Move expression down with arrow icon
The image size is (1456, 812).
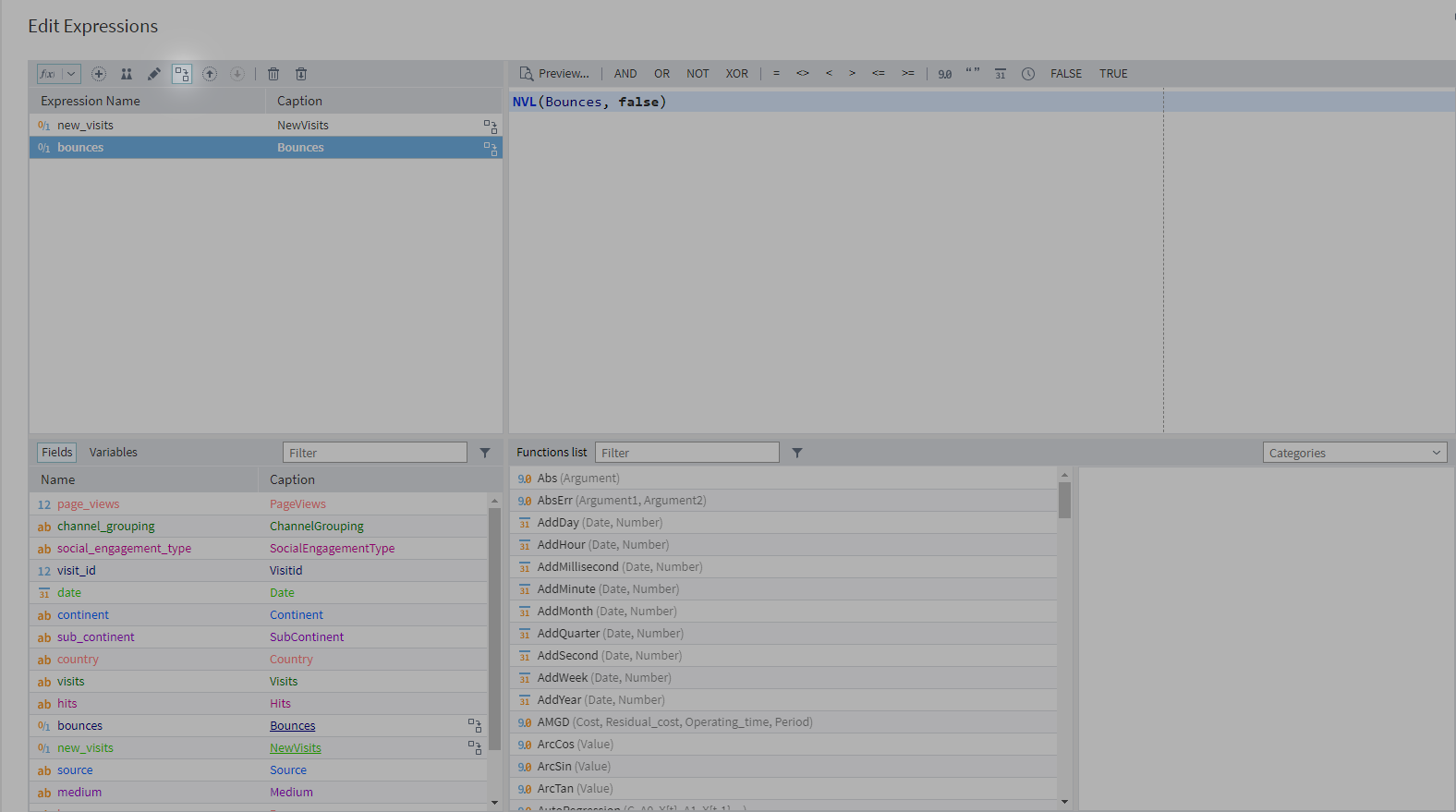pos(237,74)
